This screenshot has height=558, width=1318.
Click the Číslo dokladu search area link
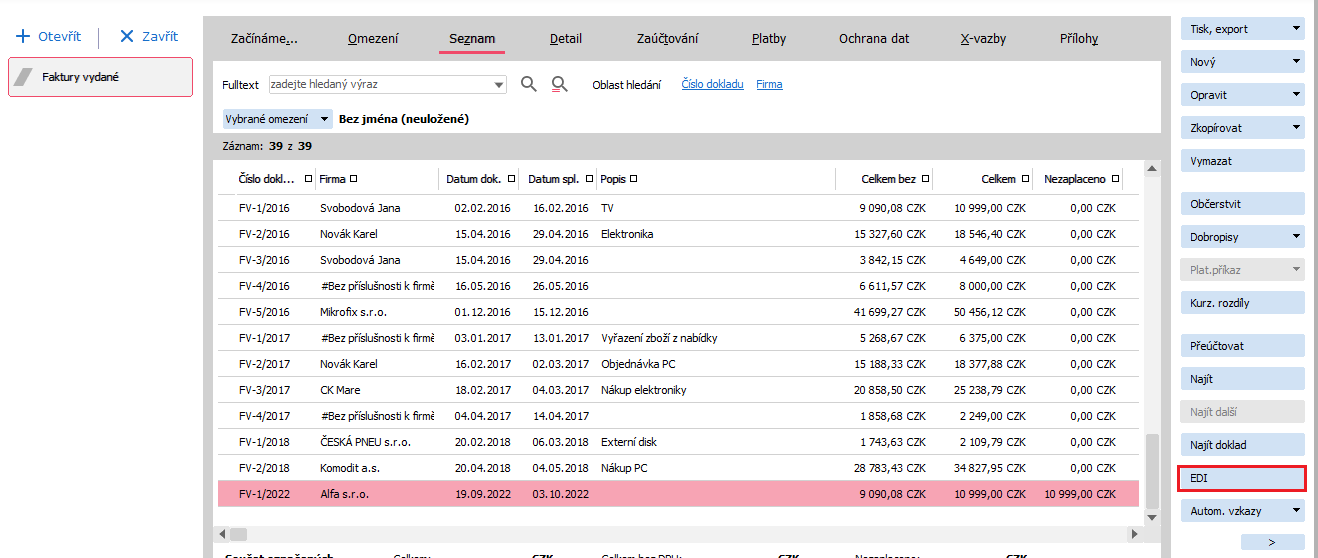712,85
